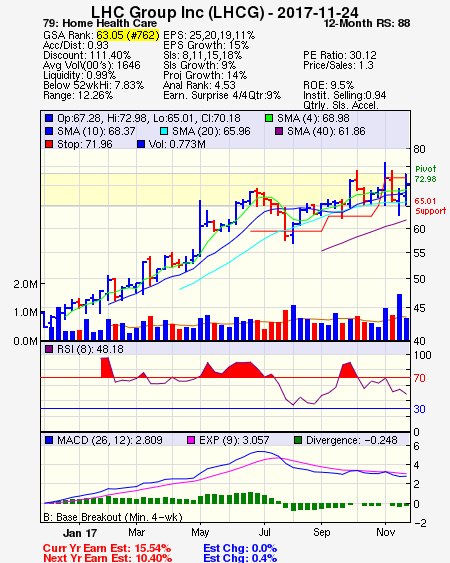Click the 'ROE: 9.5%' text
Screen dimensions: 450x563
(x=329, y=85)
